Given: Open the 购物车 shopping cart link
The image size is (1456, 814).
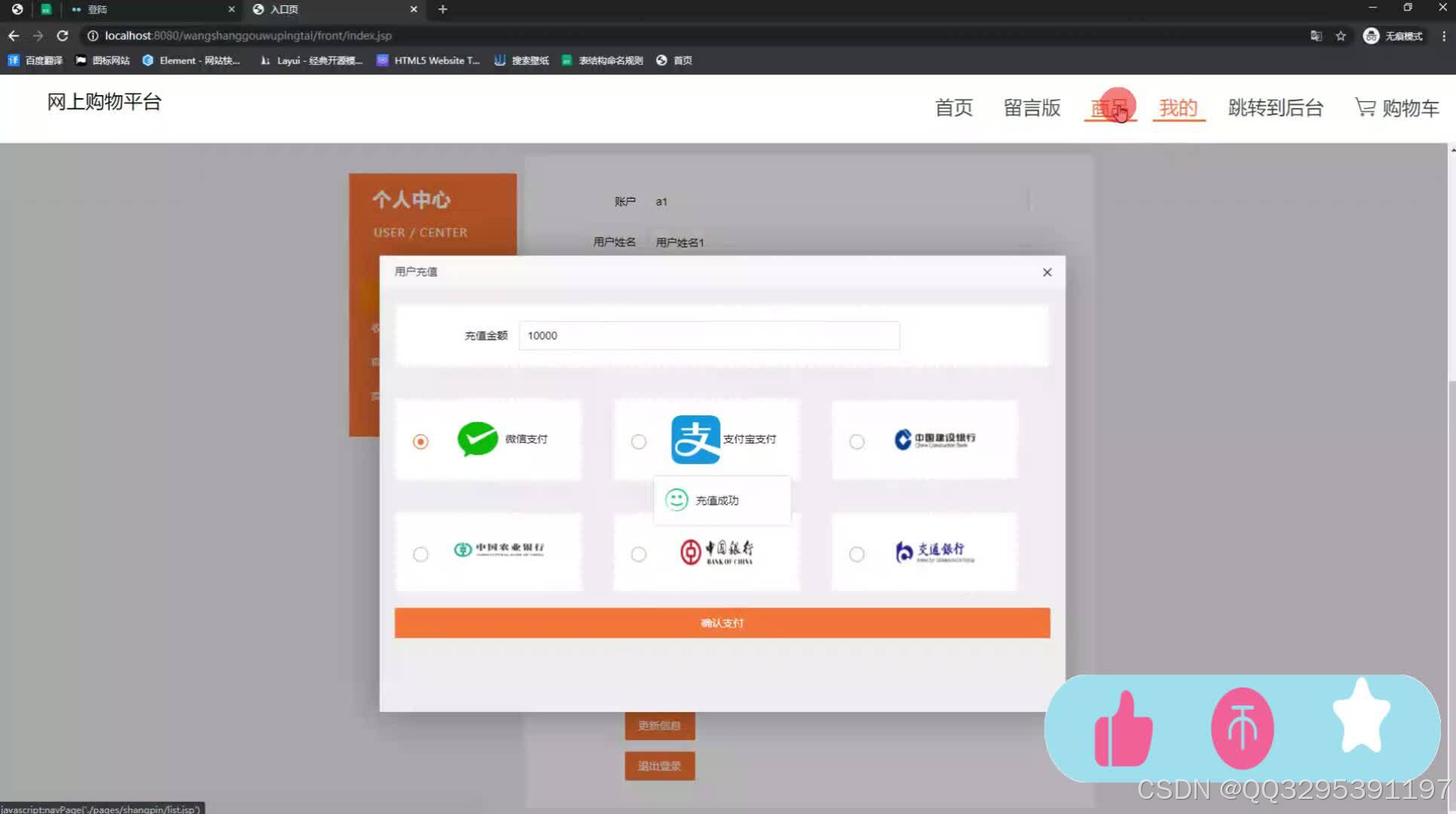Looking at the screenshot, I should click(x=1397, y=108).
